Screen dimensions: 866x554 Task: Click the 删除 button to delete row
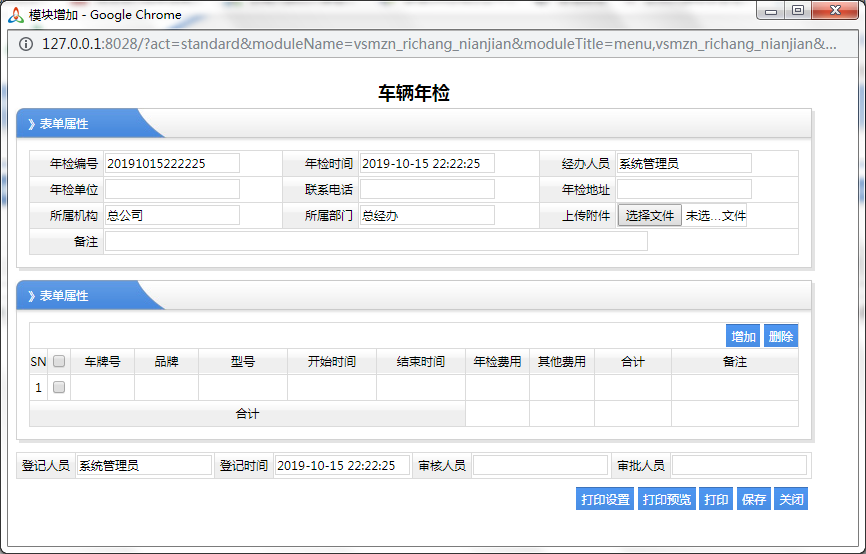click(781, 337)
